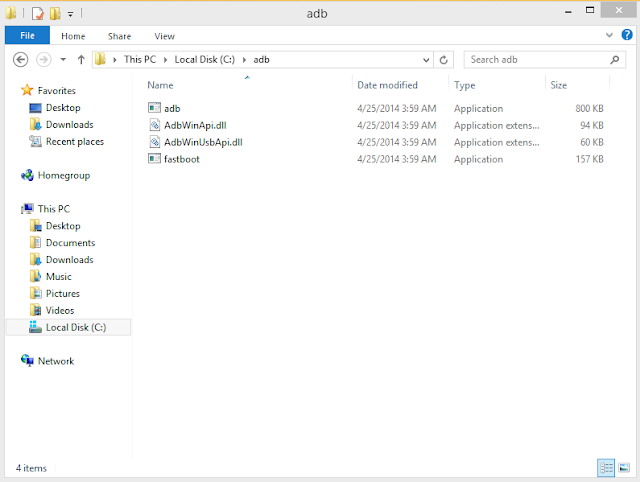Open the File menu tab
Screen dimensions: 640x482
(27, 36)
